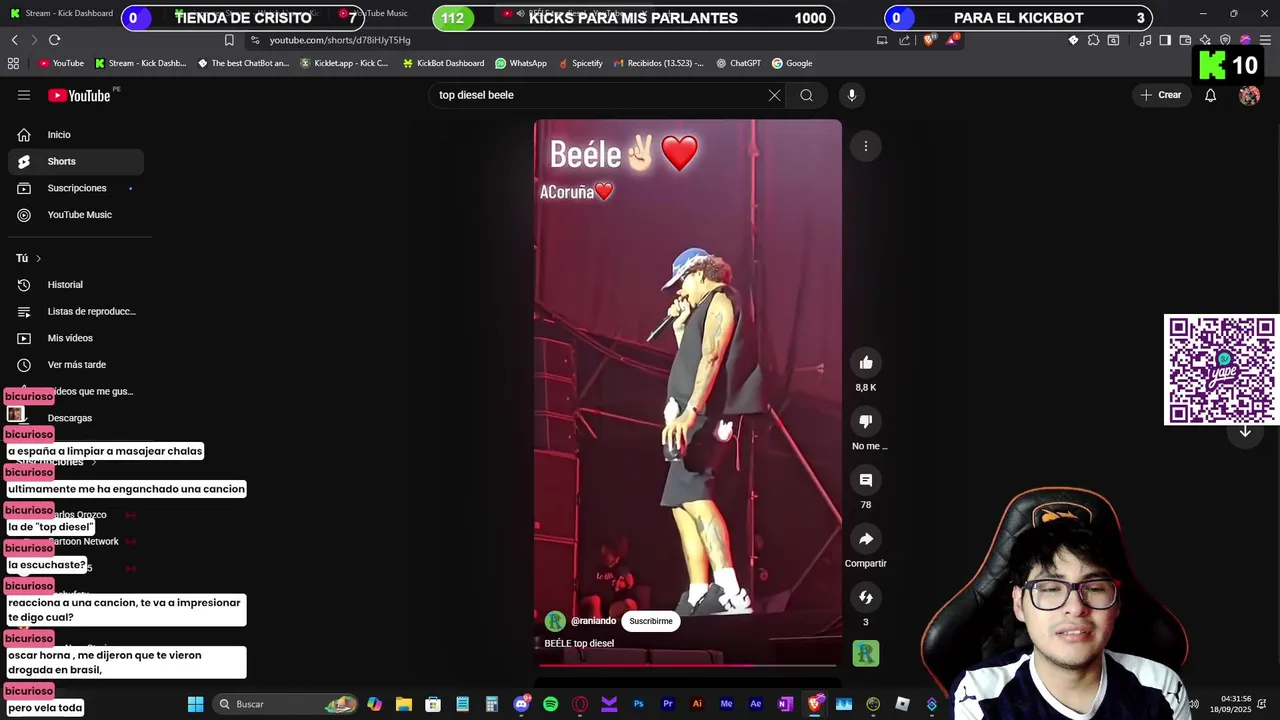The height and width of the screenshot is (720, 1280).
Task: Open the Stream - Kick Dashboard bookmark
Action: pyautogui.click(x=141, y=63)
